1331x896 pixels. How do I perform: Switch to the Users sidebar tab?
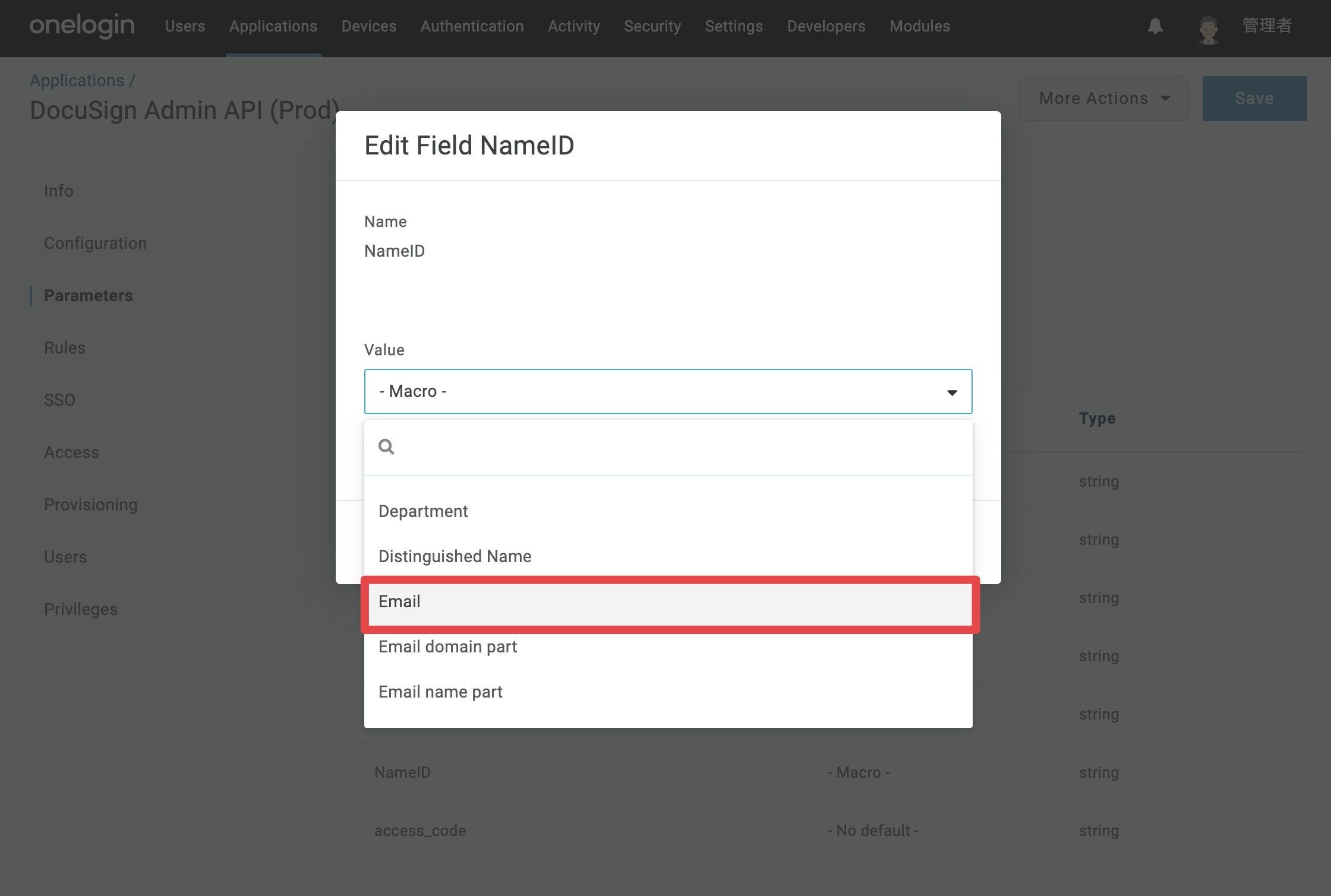pos(65,557)
